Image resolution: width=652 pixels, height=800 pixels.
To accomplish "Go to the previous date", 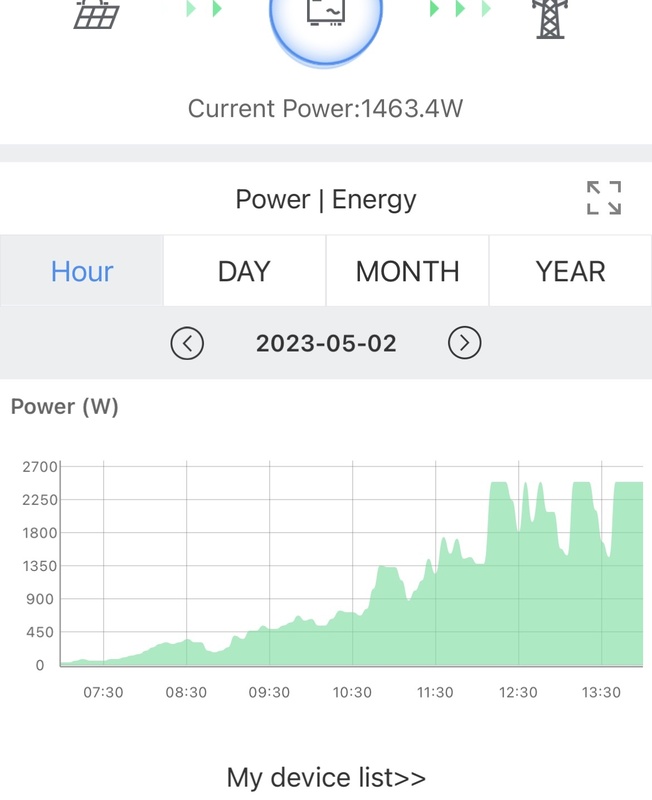I will click(187, 343).
